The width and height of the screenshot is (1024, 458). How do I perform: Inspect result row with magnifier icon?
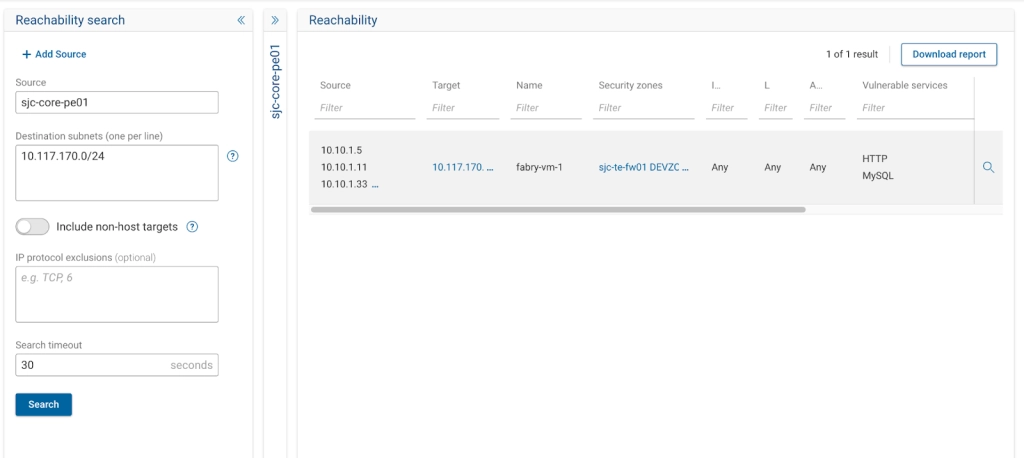point(988,168)
